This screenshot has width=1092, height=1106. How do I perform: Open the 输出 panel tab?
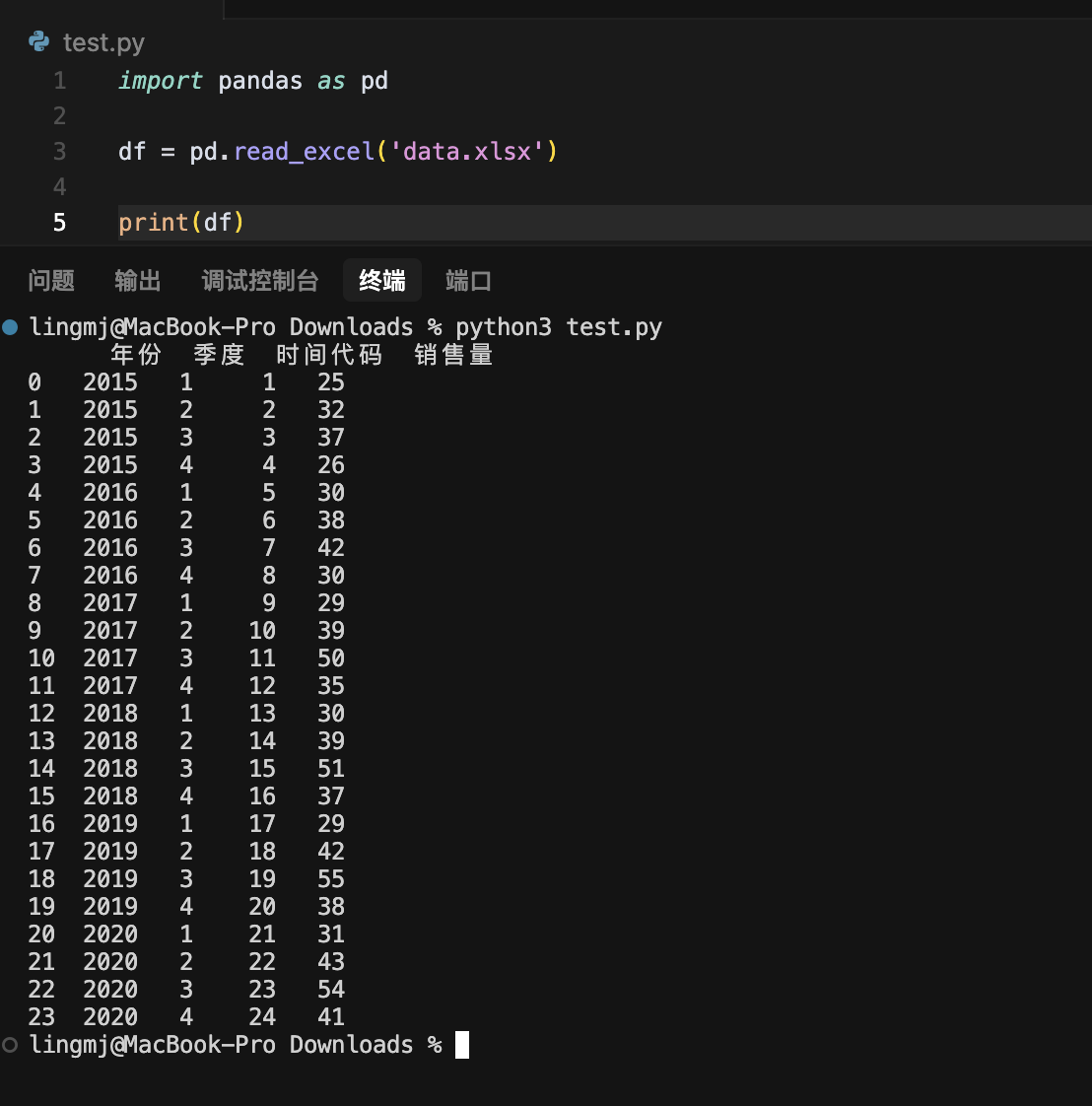(138, 281)
